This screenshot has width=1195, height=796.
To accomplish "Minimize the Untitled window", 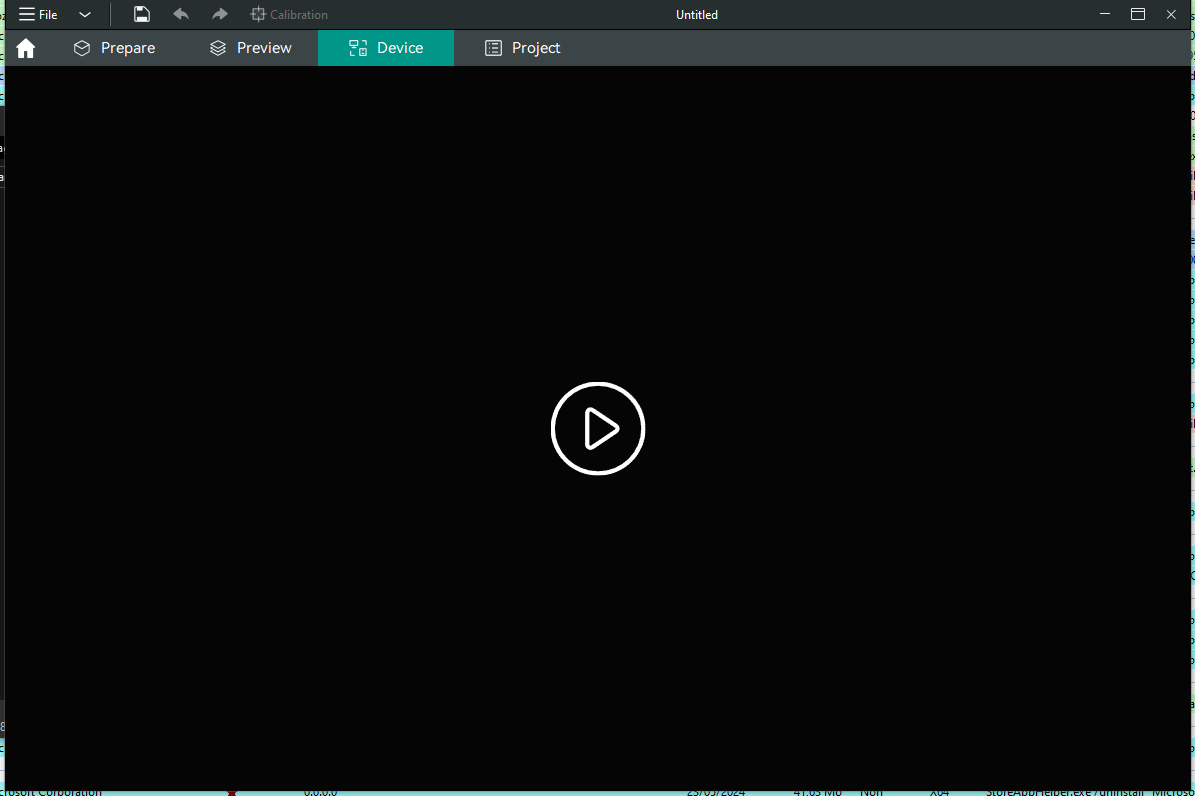I will pos(1104,14).
